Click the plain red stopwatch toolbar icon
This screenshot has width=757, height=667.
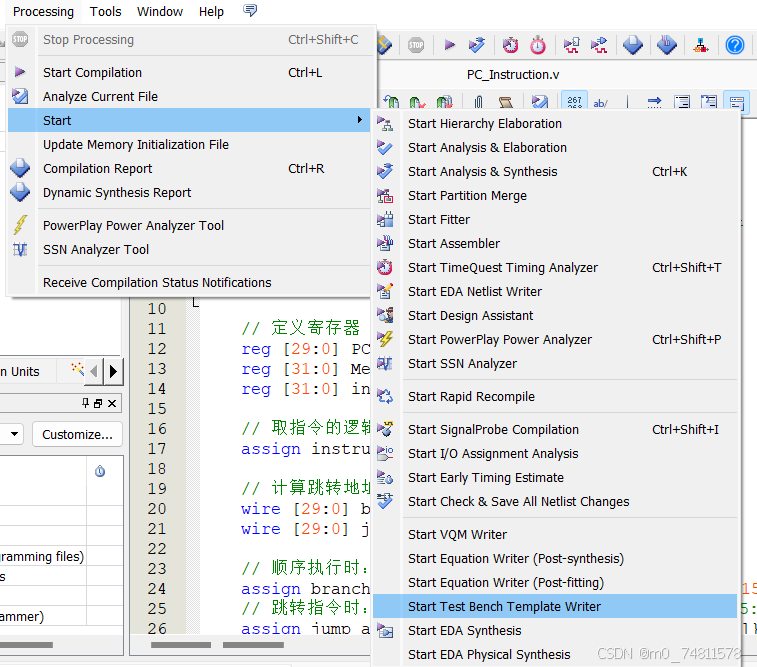click(538, 45)
